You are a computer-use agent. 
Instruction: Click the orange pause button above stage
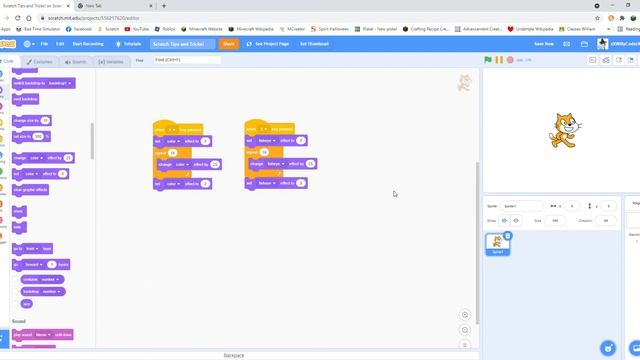[499, 60]
